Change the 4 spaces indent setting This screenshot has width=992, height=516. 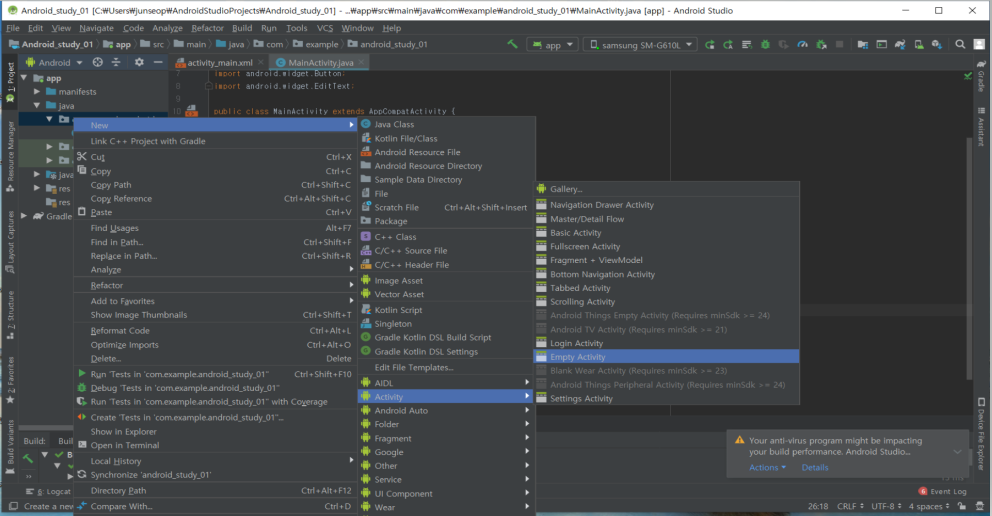click(929, 507)
